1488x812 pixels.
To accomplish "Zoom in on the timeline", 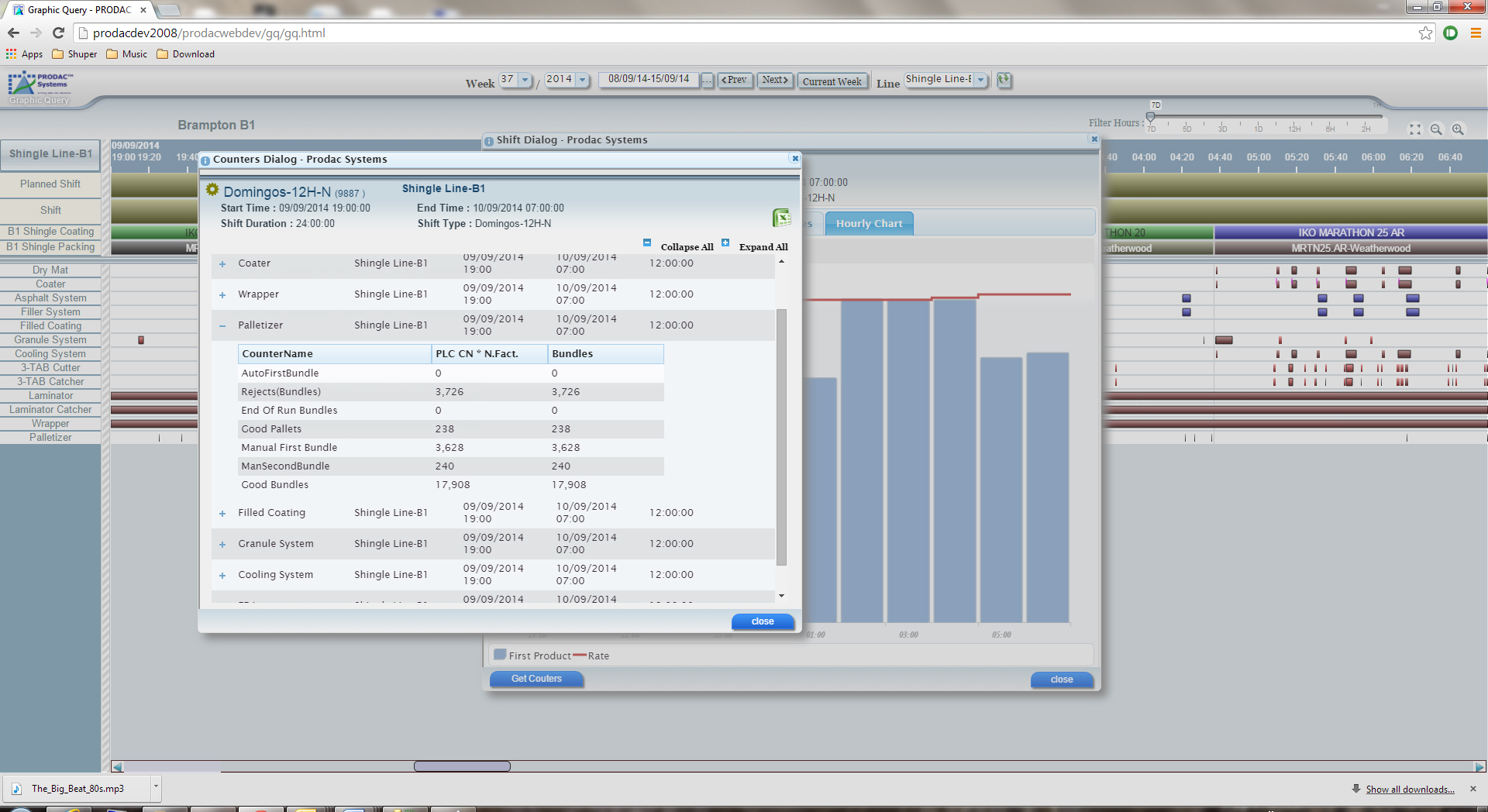I will coord(1458,130).
